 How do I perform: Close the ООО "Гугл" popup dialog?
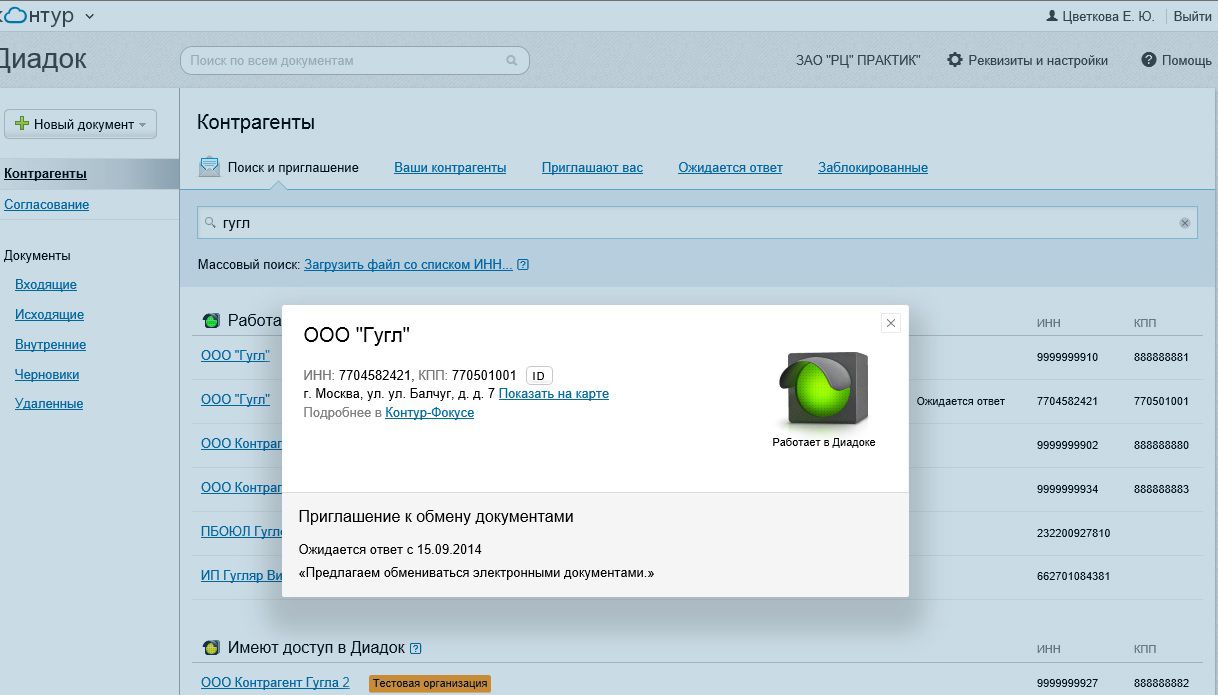point(891,323)
